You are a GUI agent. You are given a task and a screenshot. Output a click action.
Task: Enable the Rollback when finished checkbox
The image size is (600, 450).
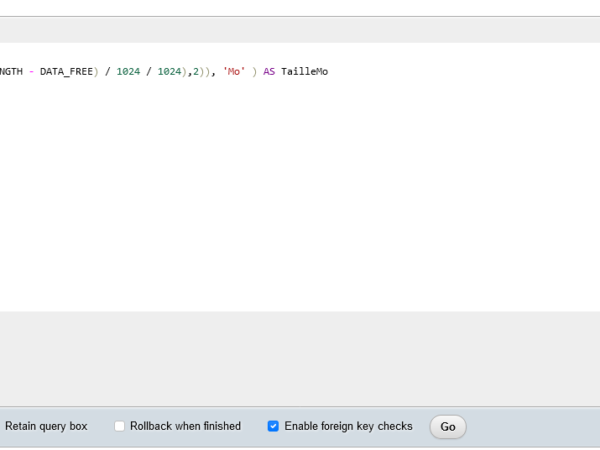[x=120, y=426]
